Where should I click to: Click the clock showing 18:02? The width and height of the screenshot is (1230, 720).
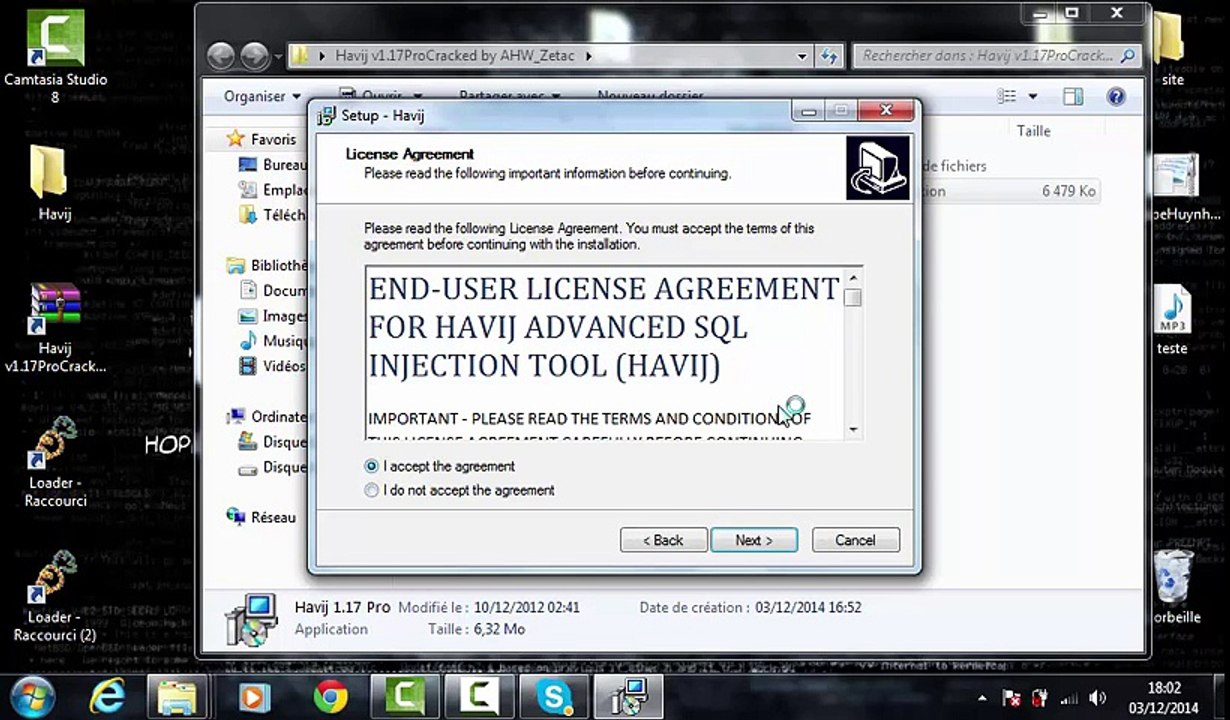tap(1166, 689)
